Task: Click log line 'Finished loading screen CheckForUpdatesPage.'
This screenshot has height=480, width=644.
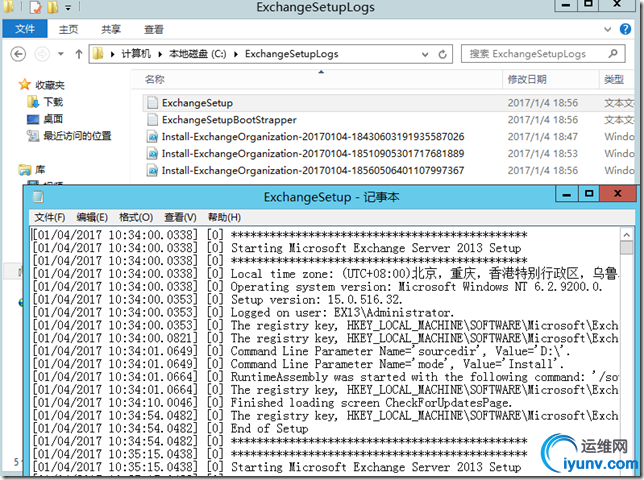Action: (x=371, y=402)
